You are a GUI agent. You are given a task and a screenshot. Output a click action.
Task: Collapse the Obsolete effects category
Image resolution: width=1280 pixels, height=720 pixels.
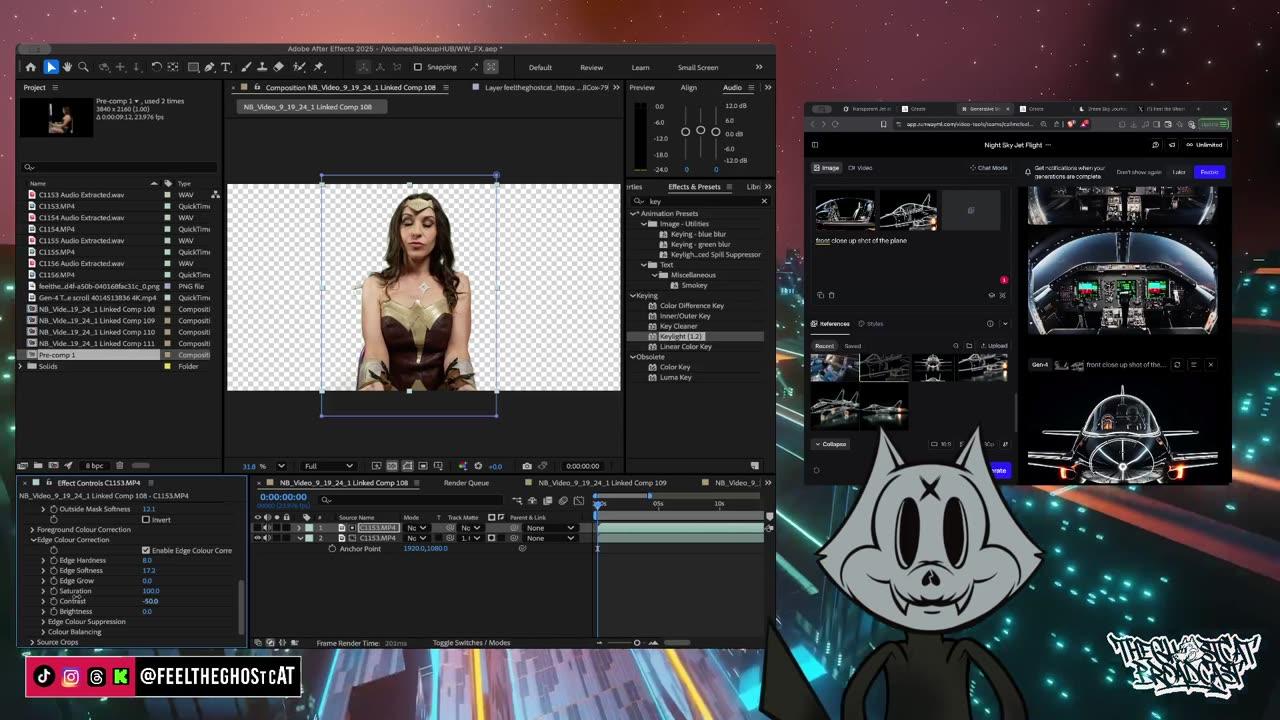pyautogui.click(x=633, y=357)
